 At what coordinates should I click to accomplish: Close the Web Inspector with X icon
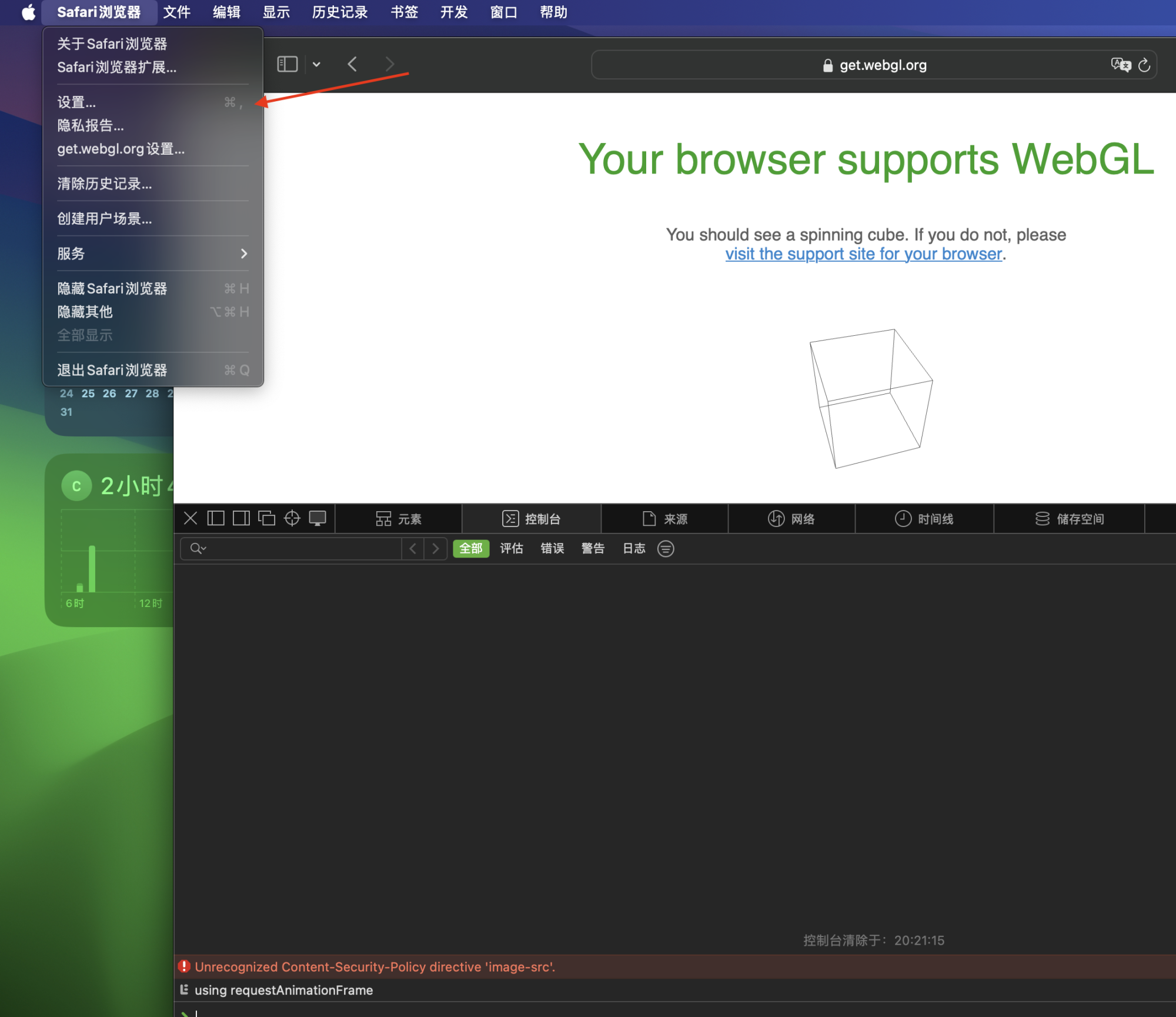[190, 518]
